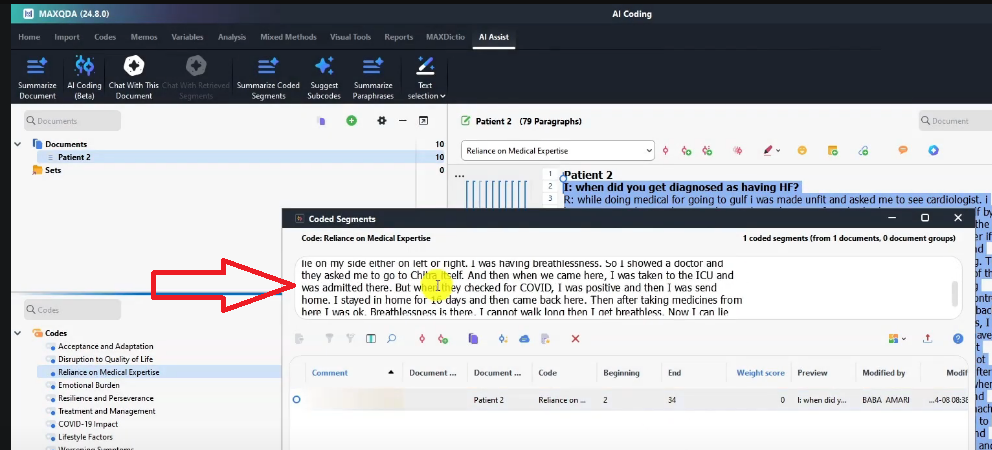
Task: Open the highlight color pen dropdown
Action: pyautogui.click(x=779, y=150)
